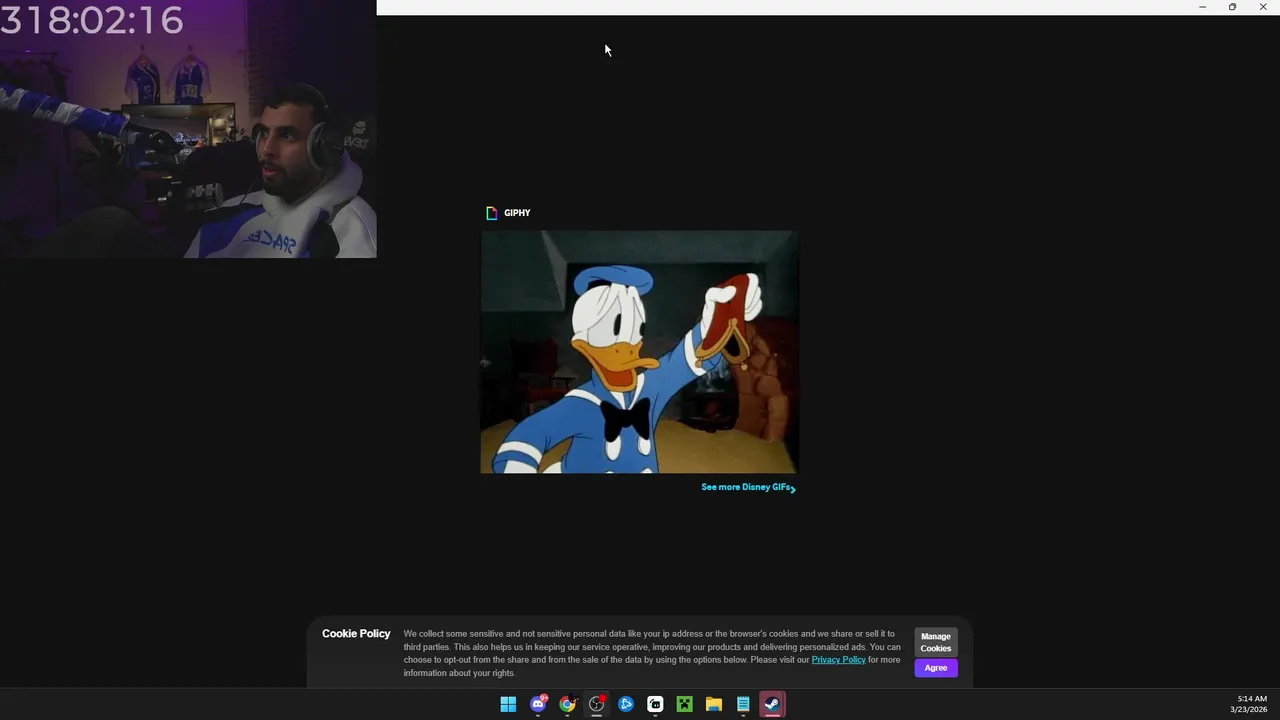Launch Minecraft from the taskbar

(x=684, y=704)
